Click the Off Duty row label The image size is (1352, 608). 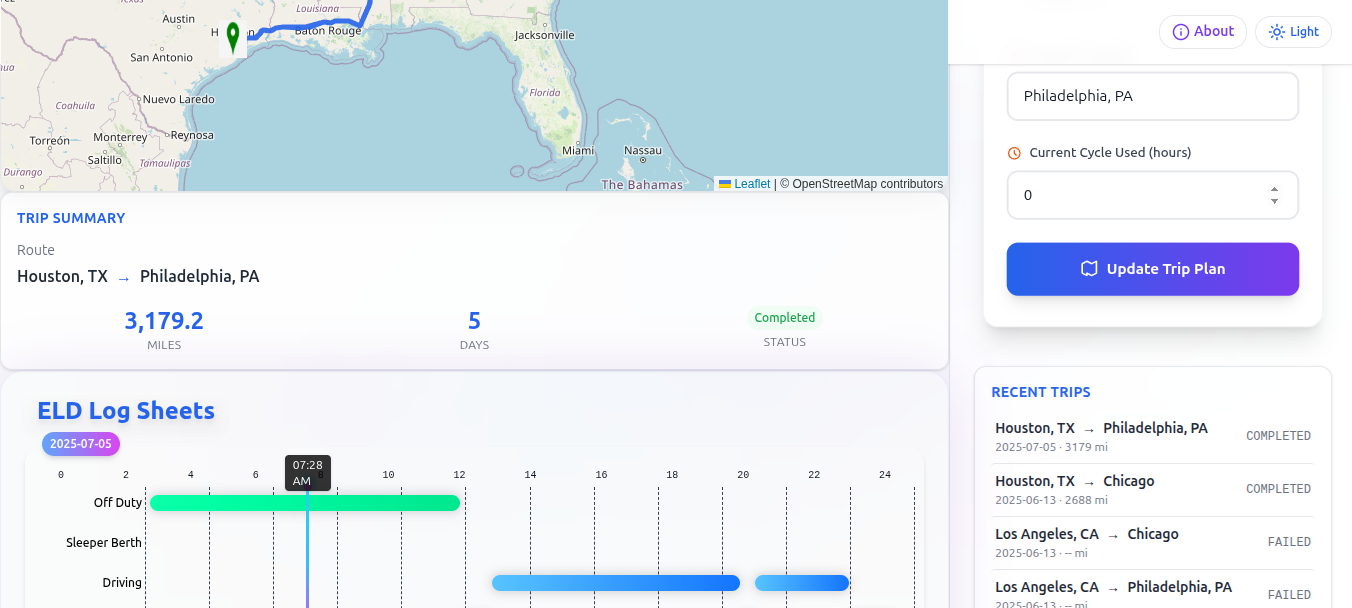[118, 503]
